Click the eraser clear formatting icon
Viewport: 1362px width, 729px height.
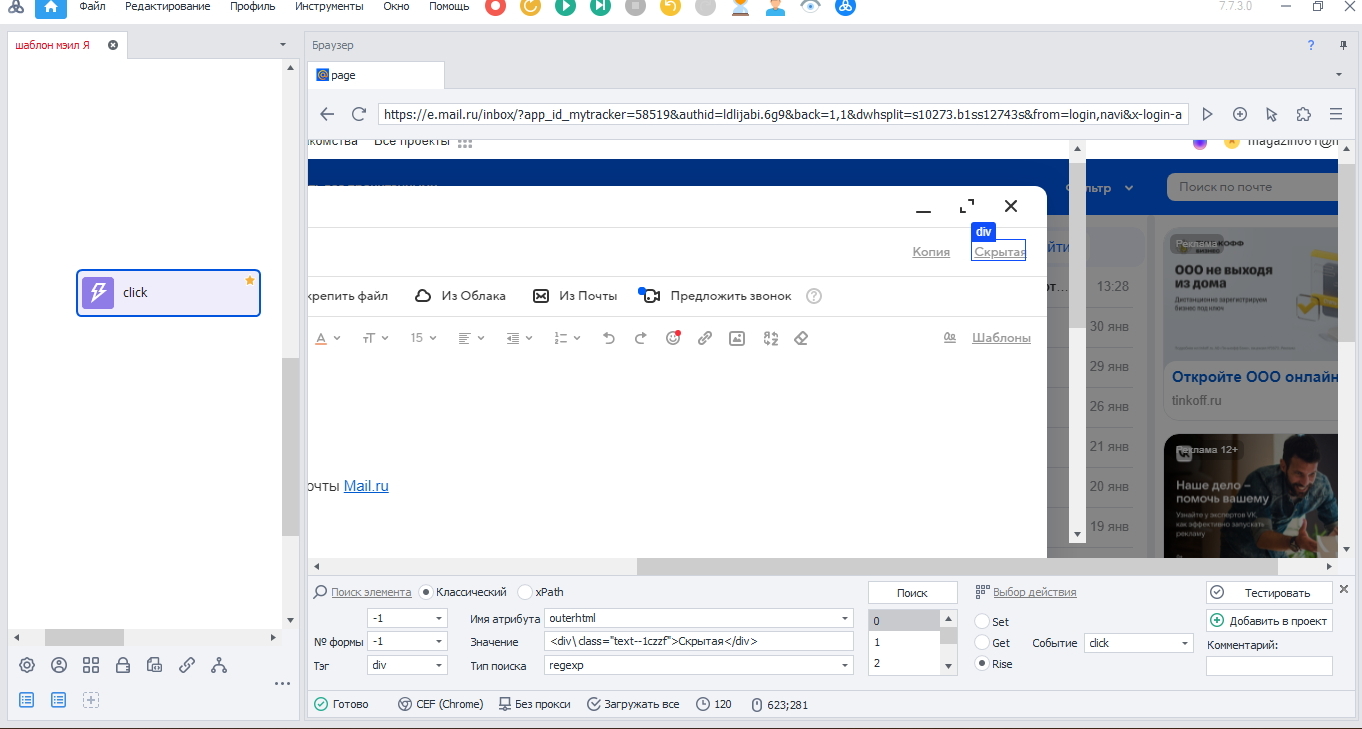coord(800,338)
